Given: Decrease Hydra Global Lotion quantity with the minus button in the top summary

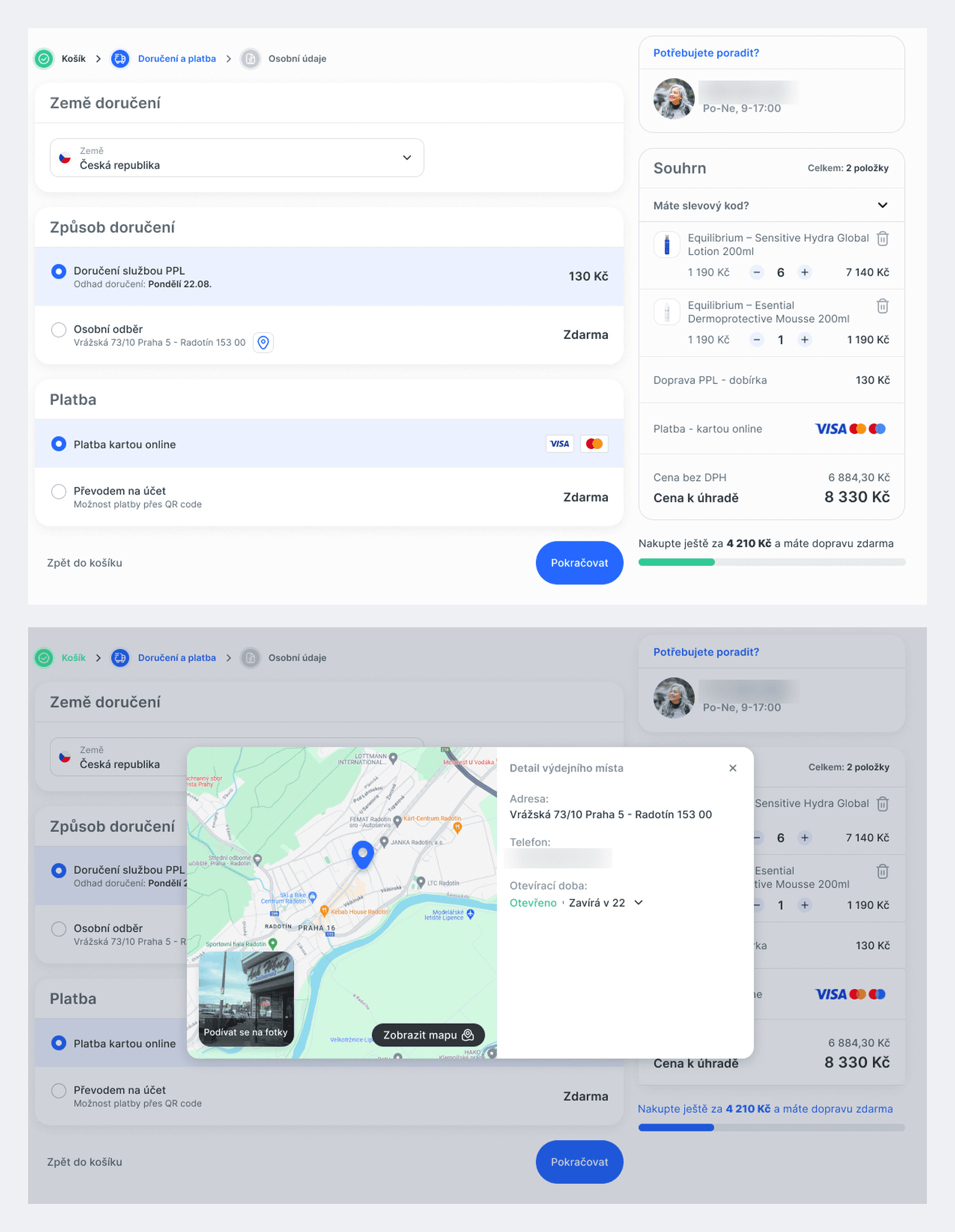Looking at the screenshot, I should click(757, 273).
